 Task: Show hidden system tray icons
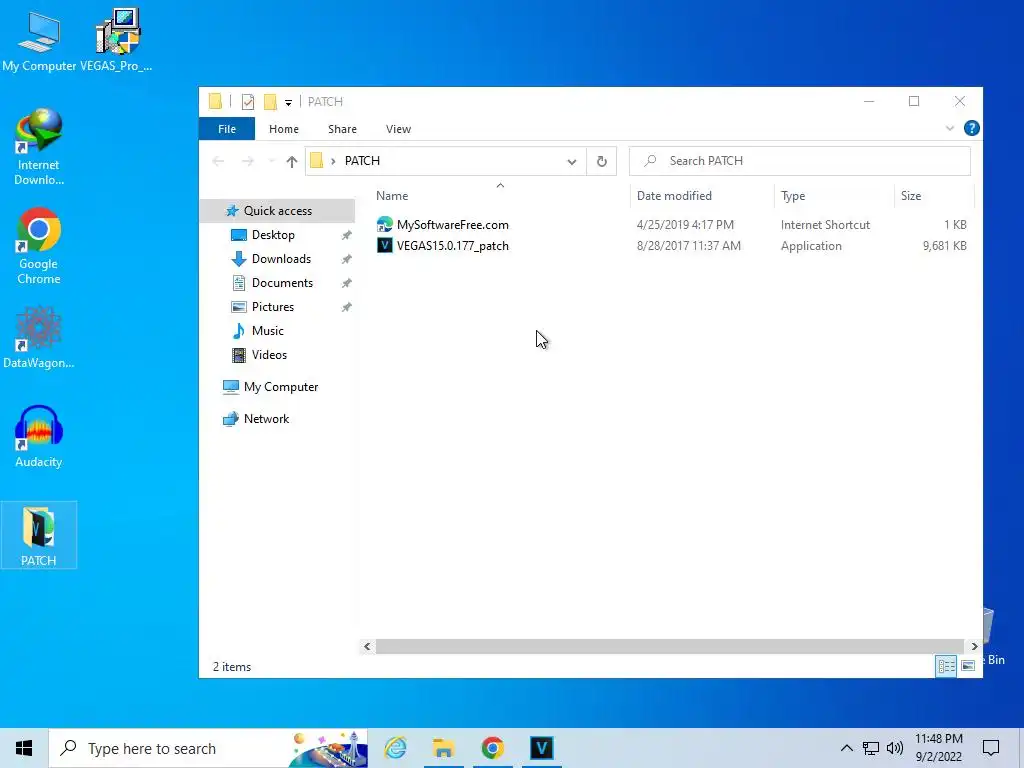(846, 748)
